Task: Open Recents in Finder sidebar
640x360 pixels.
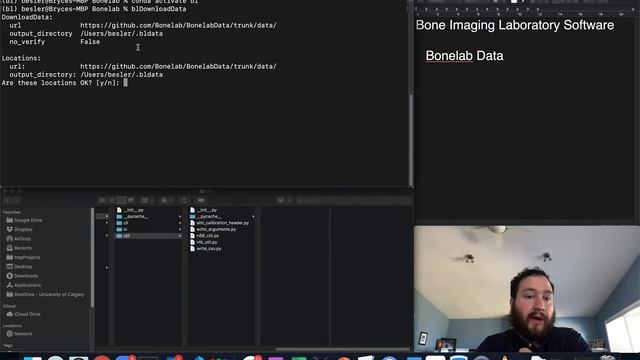Action: 19,248
